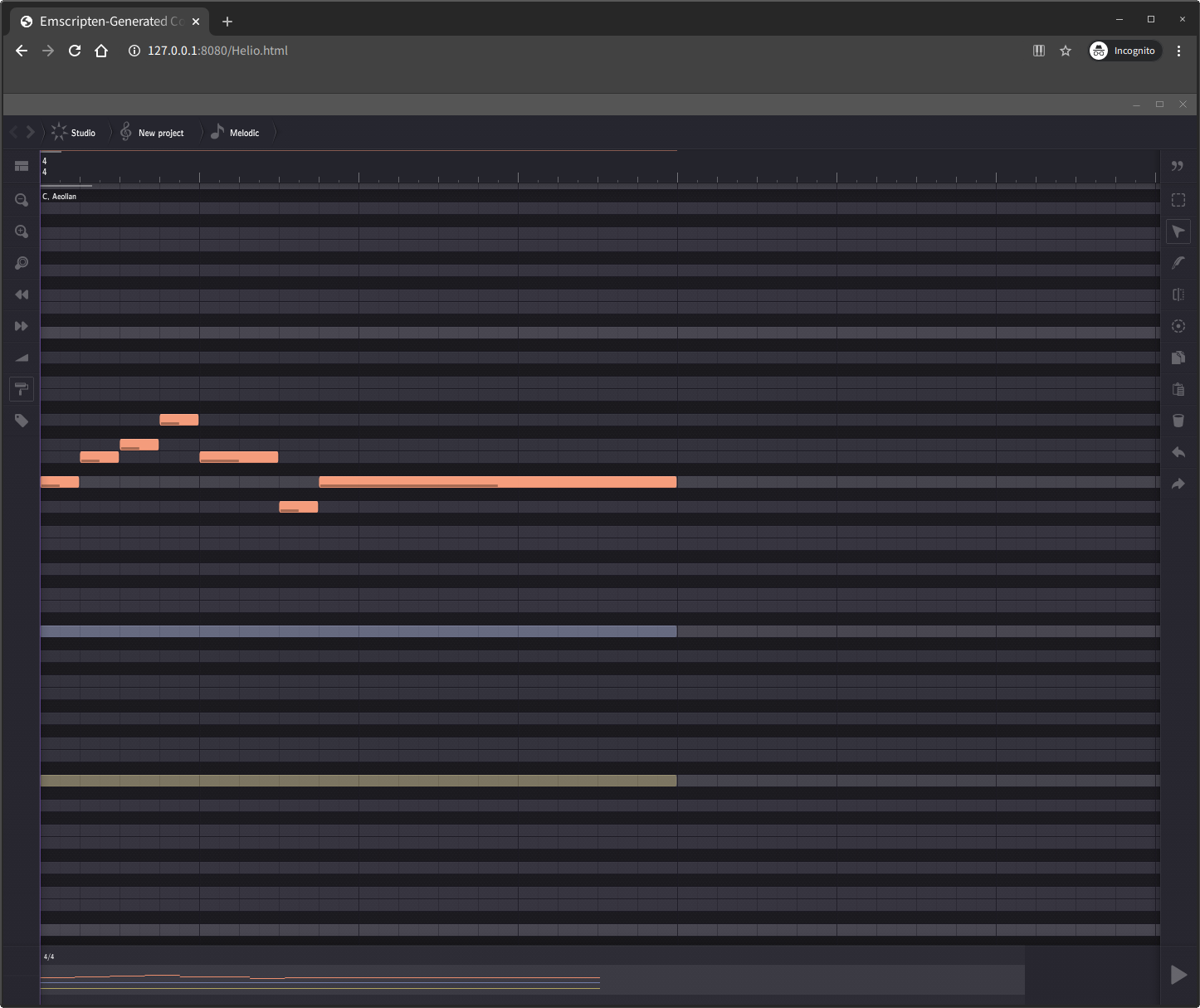The image size is (1200, 1008).
Task: Reload the browser page
Action: pyautogui.click(x=75, y=51)
